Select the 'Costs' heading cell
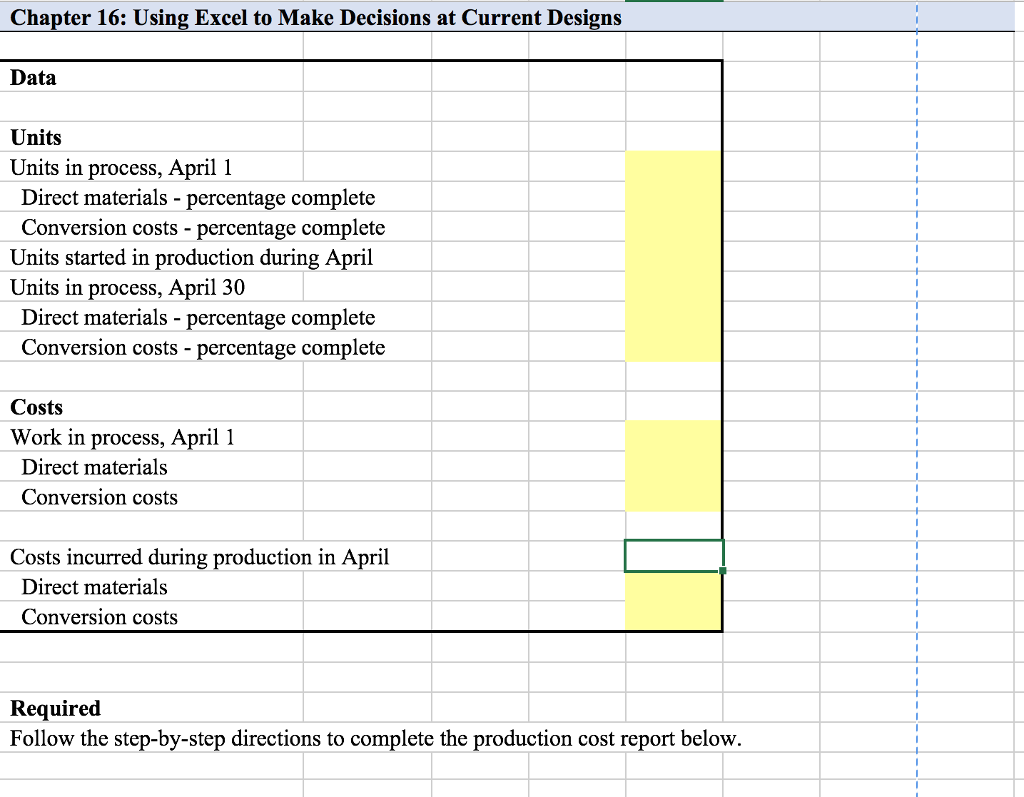The image size is (1024, 797). pyautogui.click(x=37, y=407)
